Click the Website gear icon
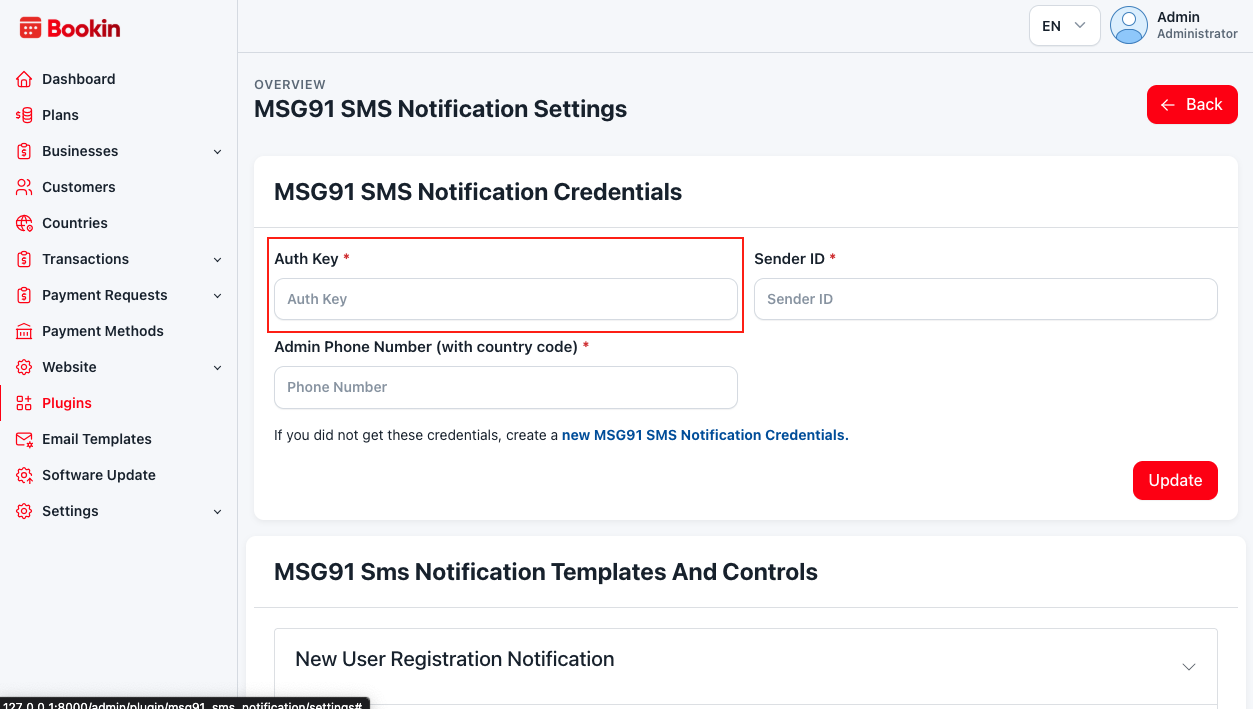This screenshot has width=1253, height=709. (x=24, y=367)
